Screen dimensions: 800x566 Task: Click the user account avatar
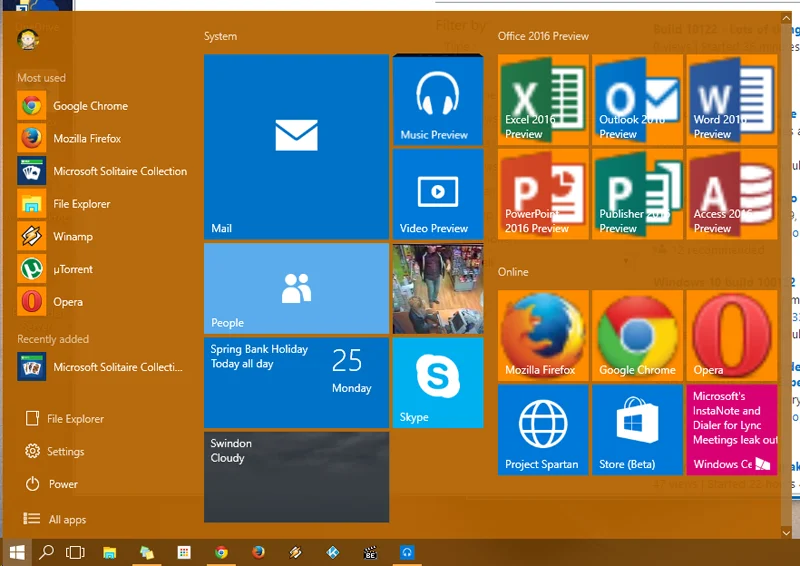tap(28, 39)
